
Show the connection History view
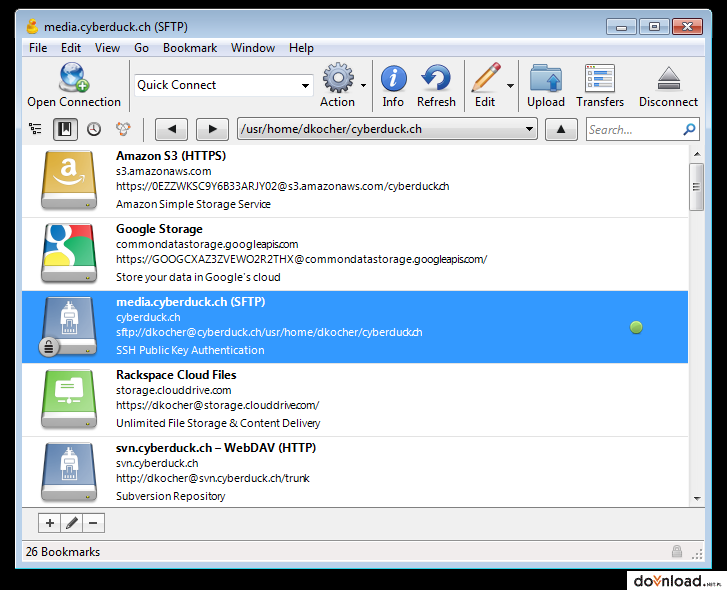pos(94,129)
